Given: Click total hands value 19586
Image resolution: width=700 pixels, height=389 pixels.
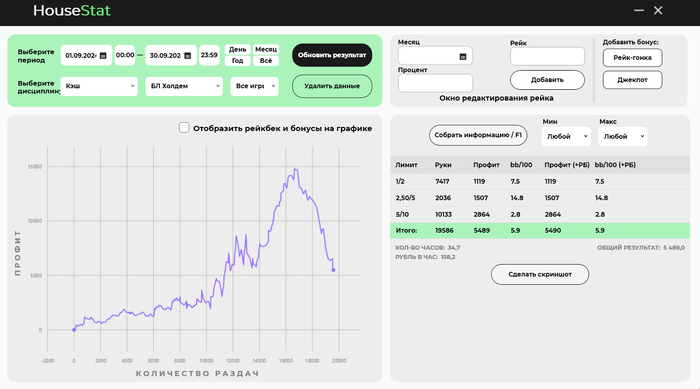Looking at the screenshot, I should [444, 230].
